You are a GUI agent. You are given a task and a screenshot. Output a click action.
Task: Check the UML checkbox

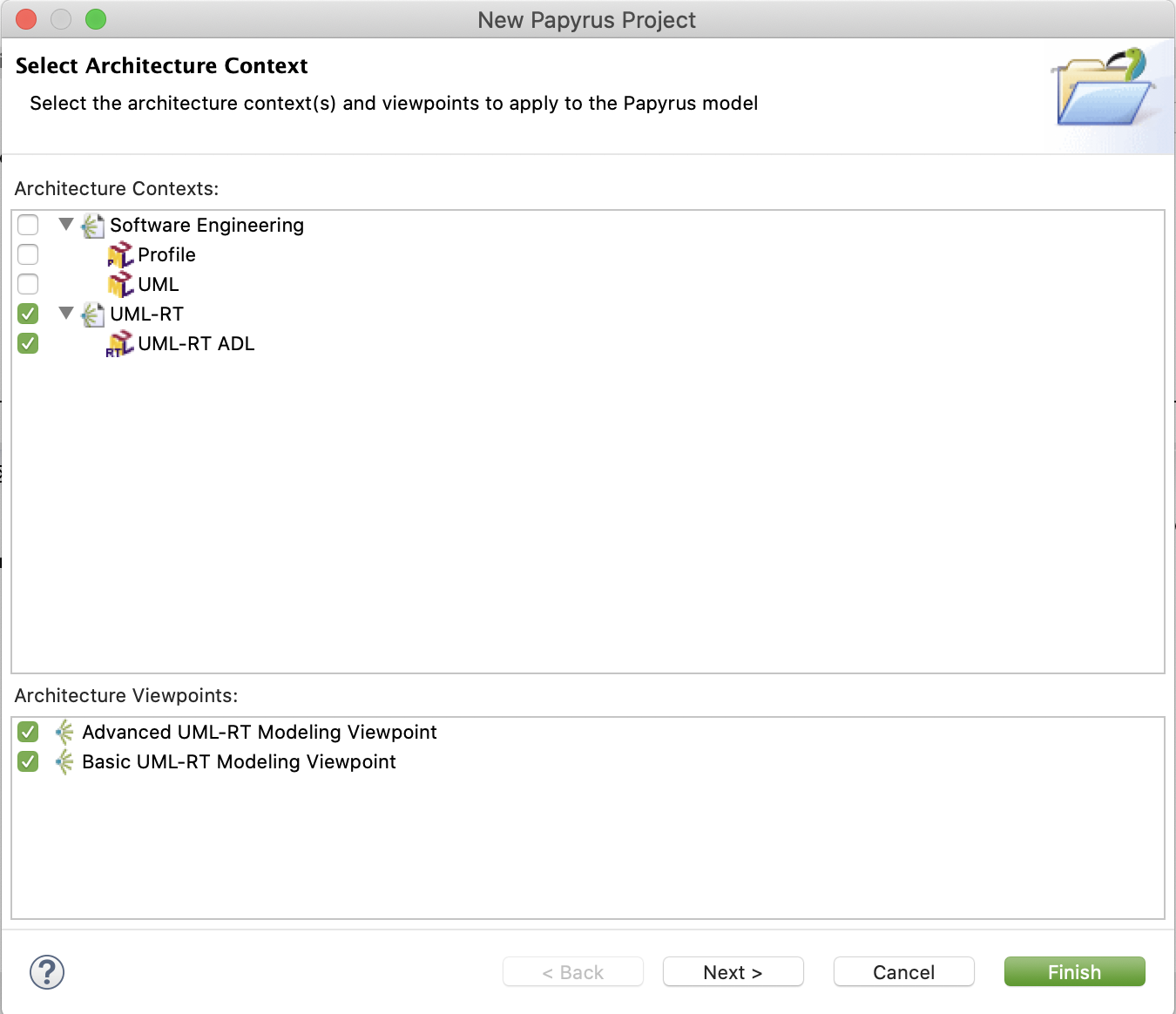pyautogui.click(x=28, y=284)
